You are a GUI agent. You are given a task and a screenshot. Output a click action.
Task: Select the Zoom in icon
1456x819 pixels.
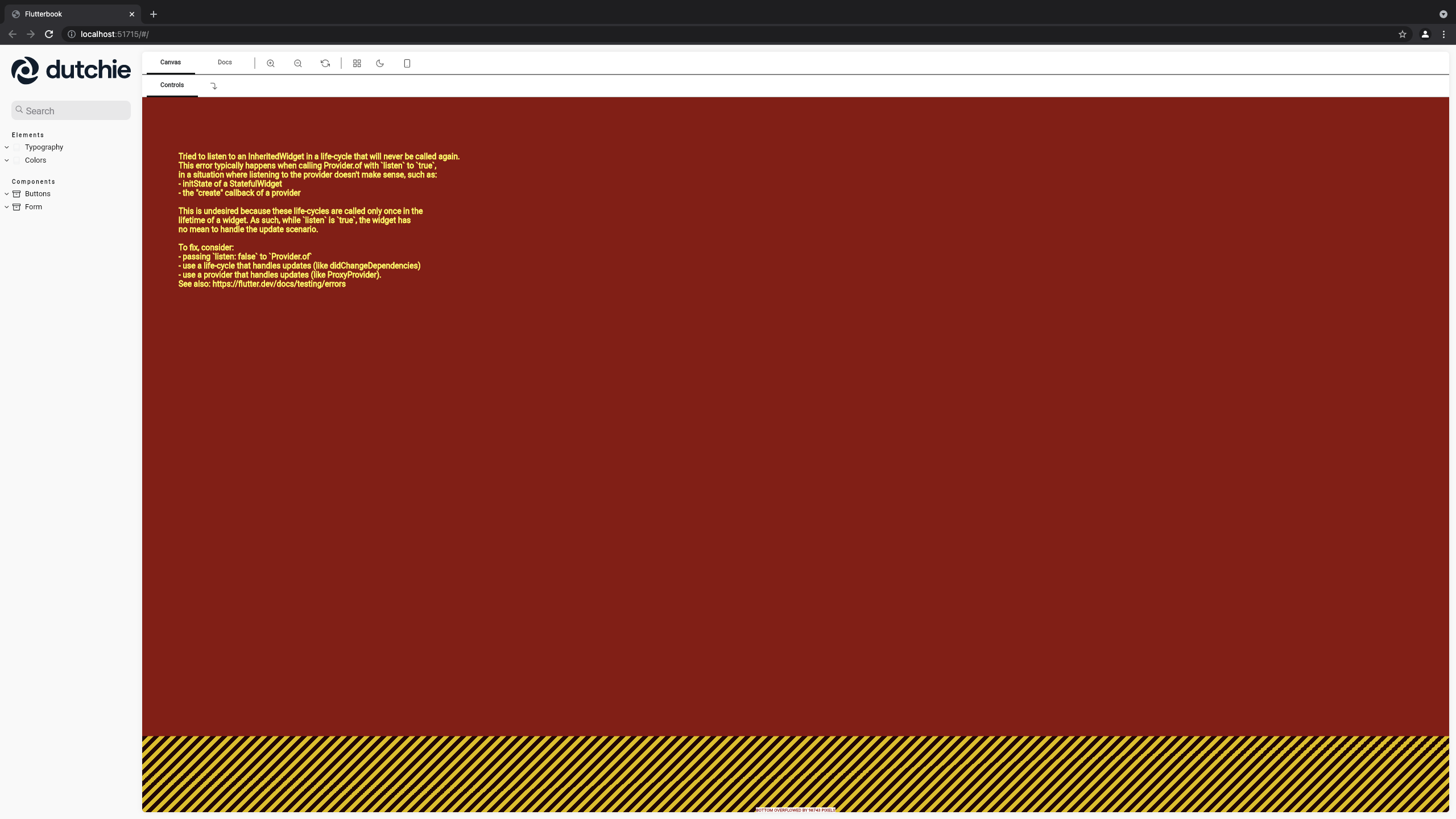point(270,63)
